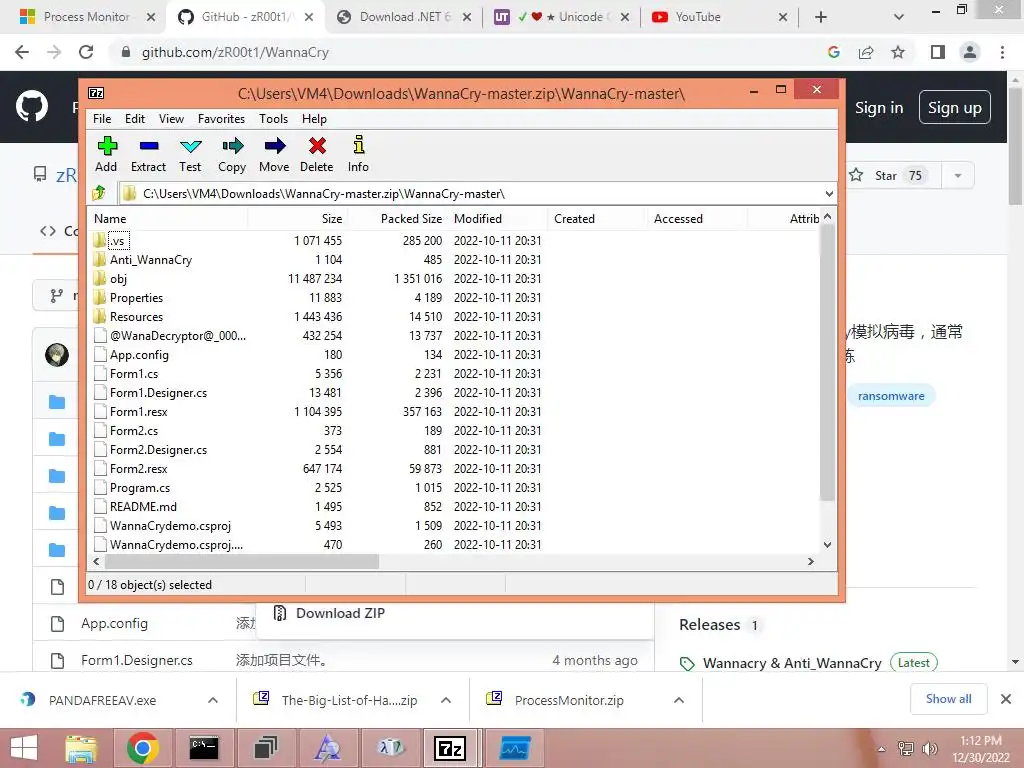Run the Test archive tool

[x=190, y=154]
